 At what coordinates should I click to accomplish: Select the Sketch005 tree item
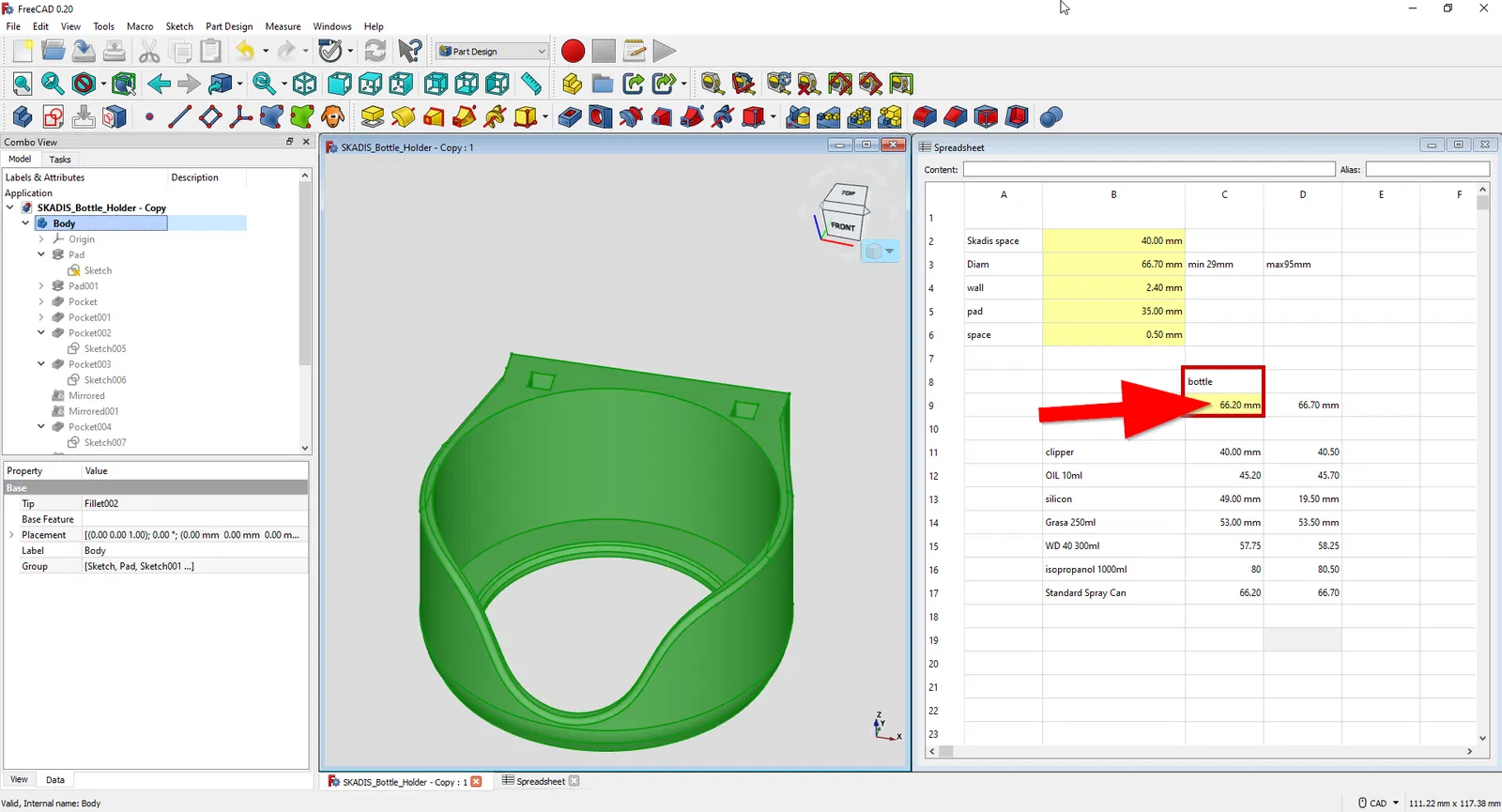105,348
